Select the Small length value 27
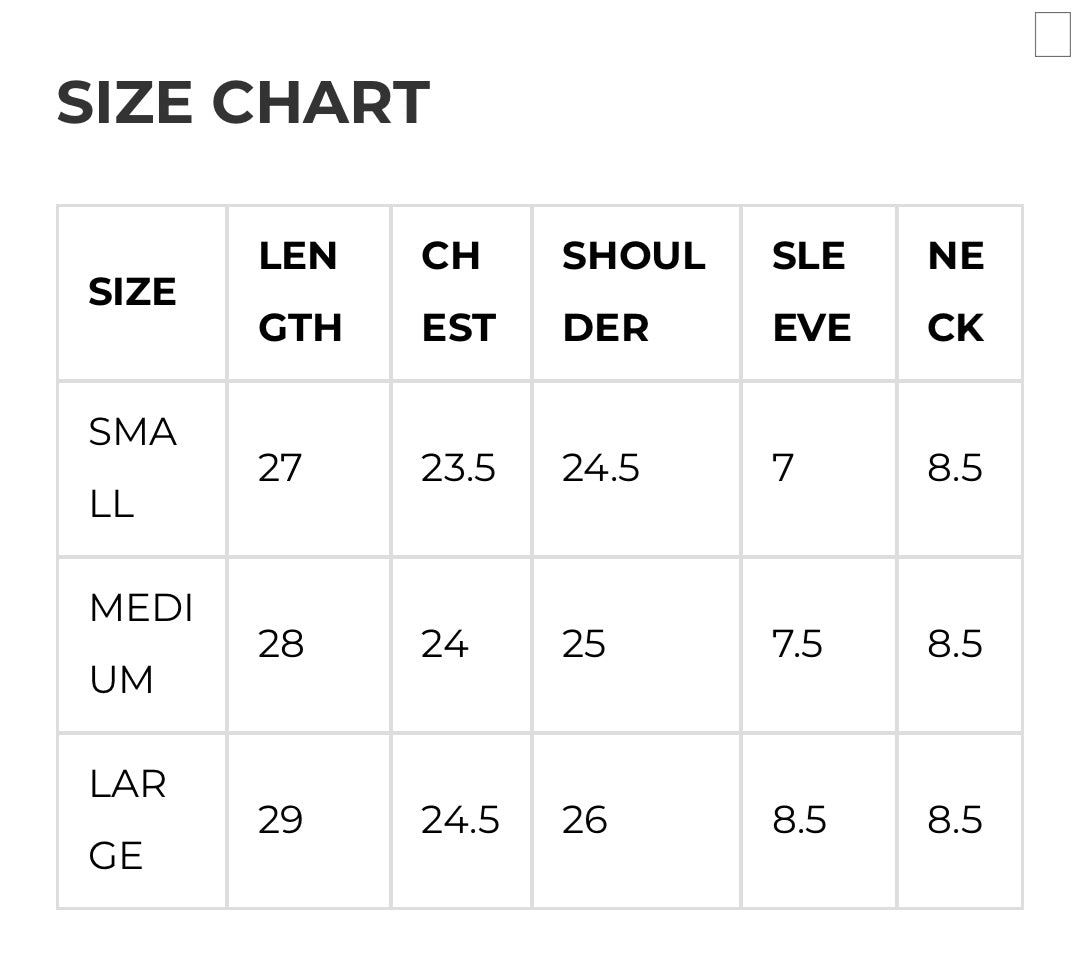The image size is (1087, 959). coord(280,468)
